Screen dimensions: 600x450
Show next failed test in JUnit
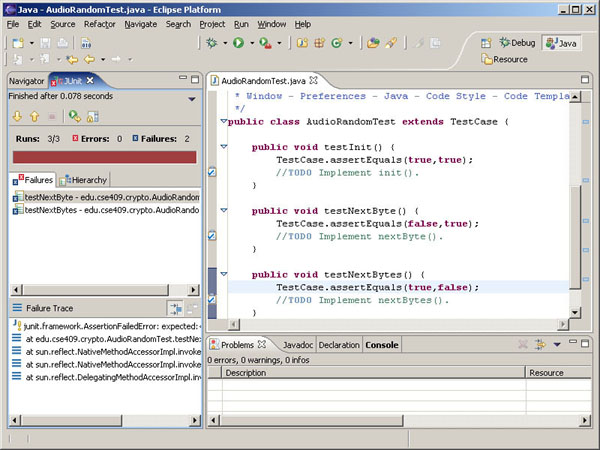point(17,117)
